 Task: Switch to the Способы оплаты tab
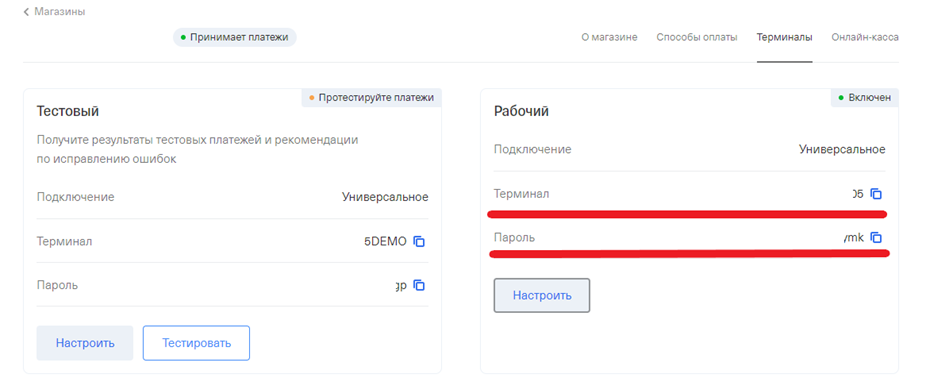click(697, 37)
